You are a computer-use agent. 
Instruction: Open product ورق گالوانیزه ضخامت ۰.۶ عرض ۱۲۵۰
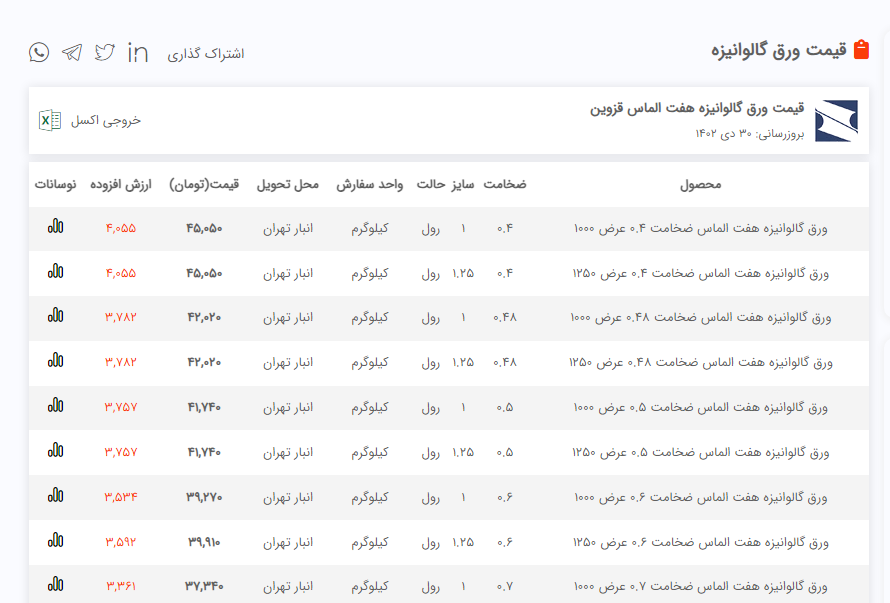pyautogui.click(x=700, y=542)
